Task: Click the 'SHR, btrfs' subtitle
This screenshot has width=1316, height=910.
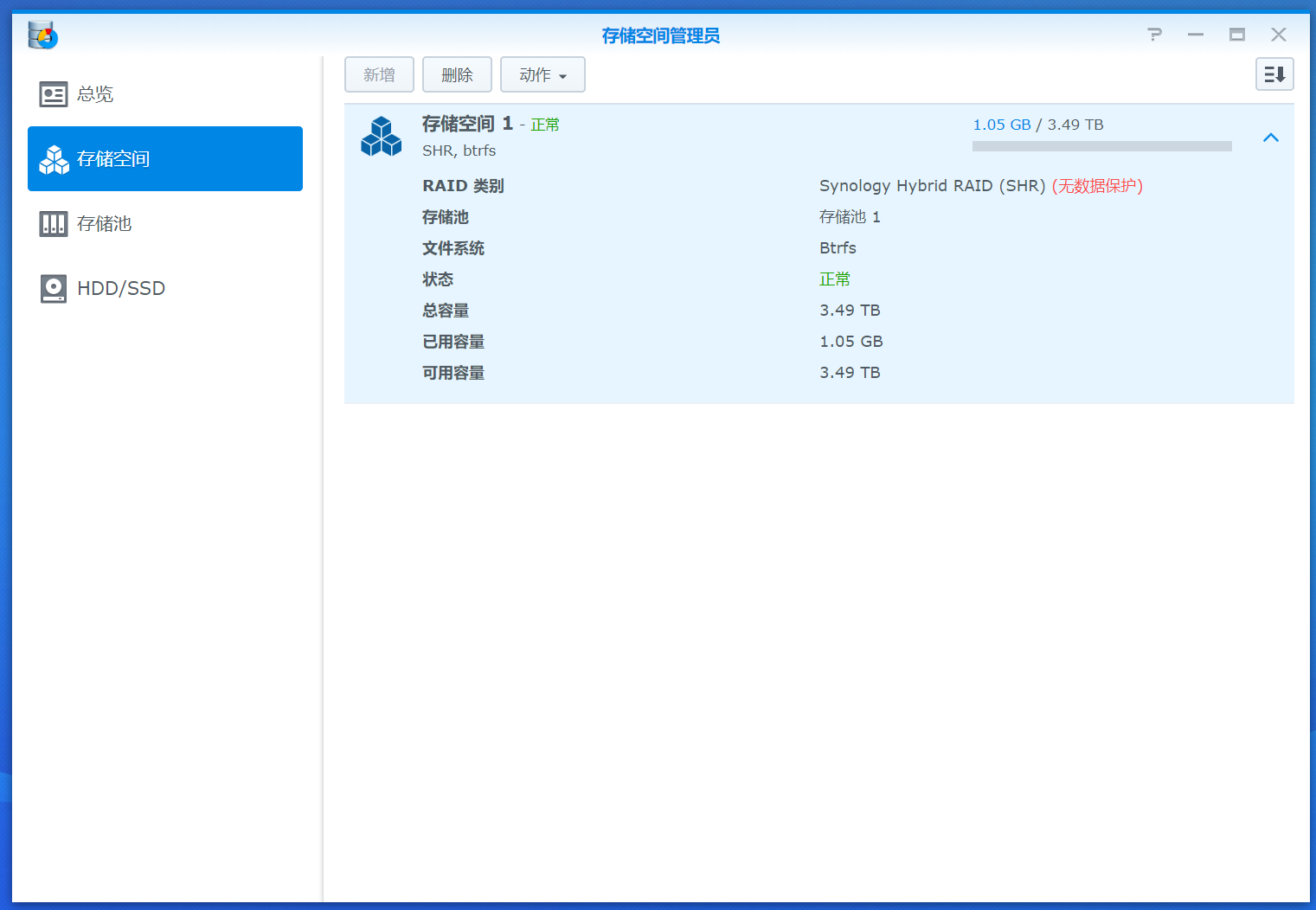Action: pos(459,151)
